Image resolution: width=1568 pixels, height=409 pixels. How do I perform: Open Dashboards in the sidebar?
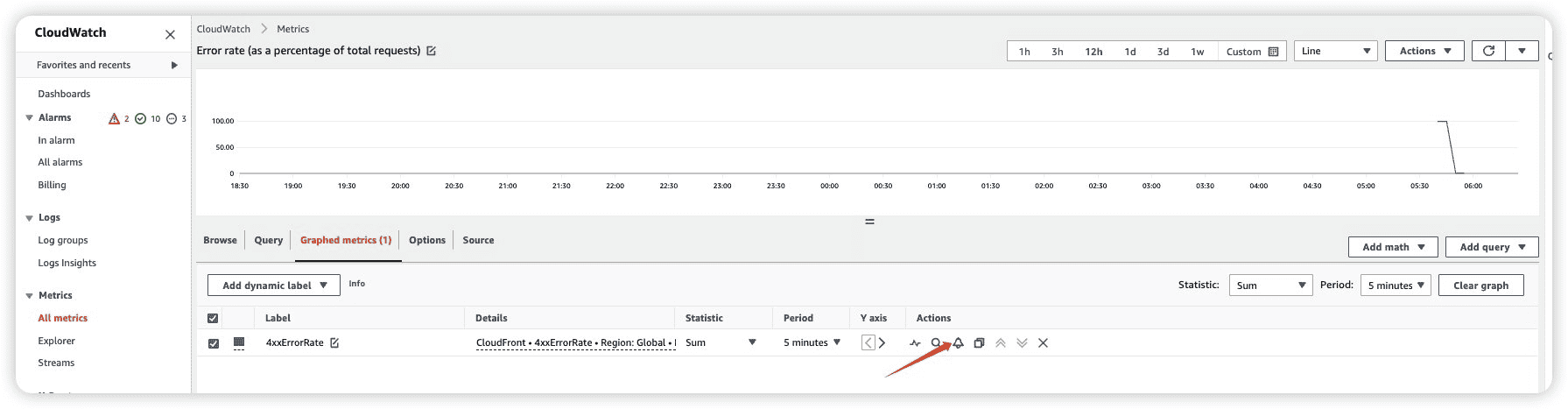(x=64, y=94)
